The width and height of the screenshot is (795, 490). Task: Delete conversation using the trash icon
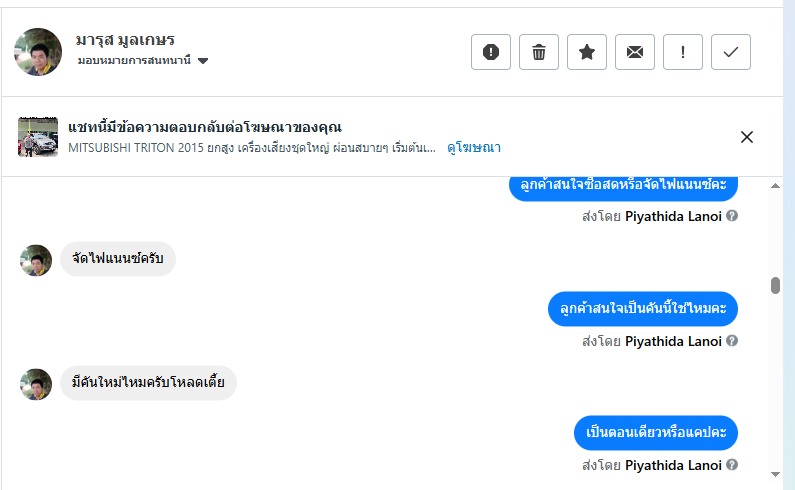click(x=538, y=52)
